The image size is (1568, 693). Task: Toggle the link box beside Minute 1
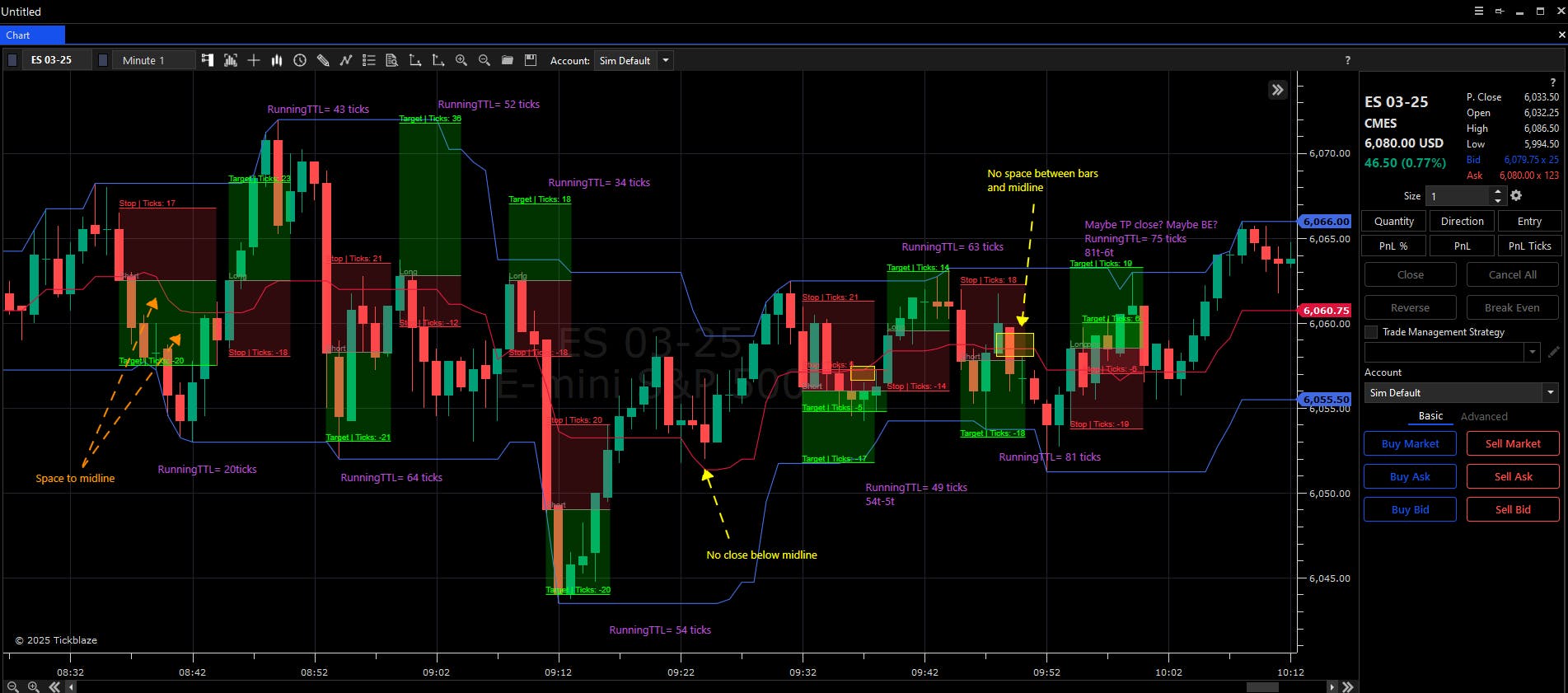[x=103, y=60]
